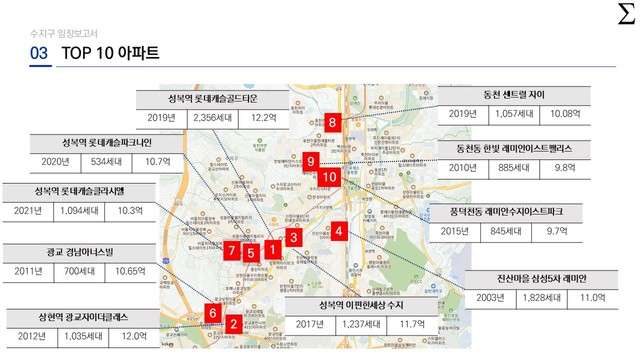Click the 2012년 year cell
The width and height of the screenshot is (640, 360).
click(x=32, y=337)
